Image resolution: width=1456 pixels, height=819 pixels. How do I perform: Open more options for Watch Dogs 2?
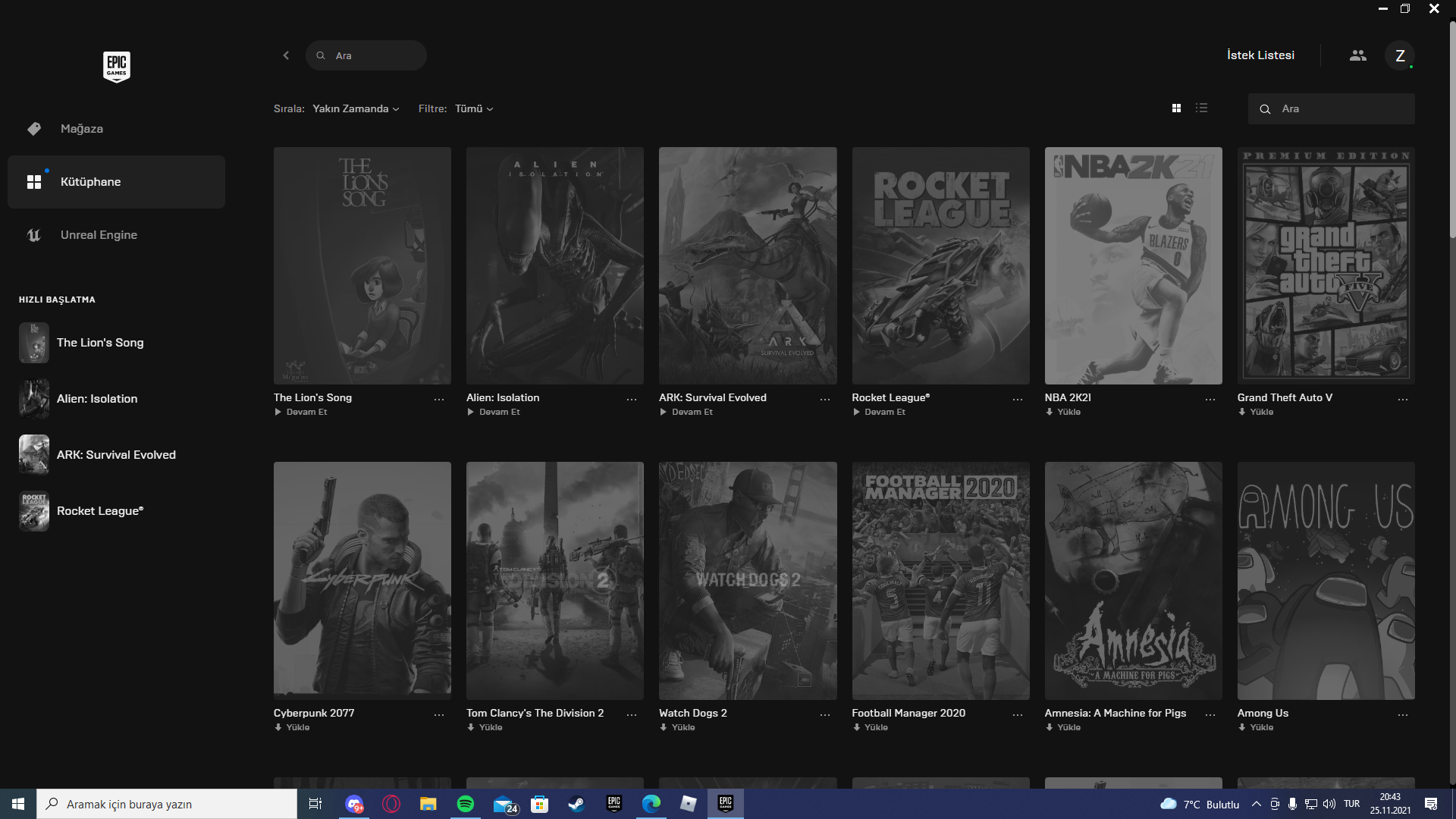(825, 714)
